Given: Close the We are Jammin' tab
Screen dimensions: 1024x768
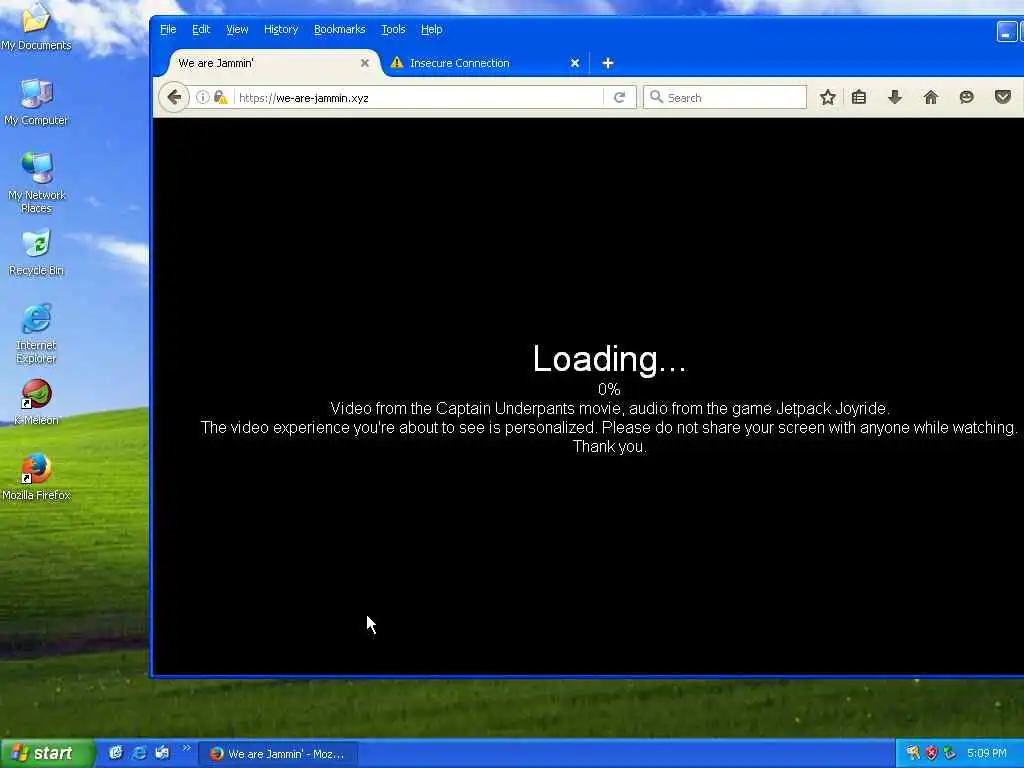Looking at the screenshot, I should 365,63.
